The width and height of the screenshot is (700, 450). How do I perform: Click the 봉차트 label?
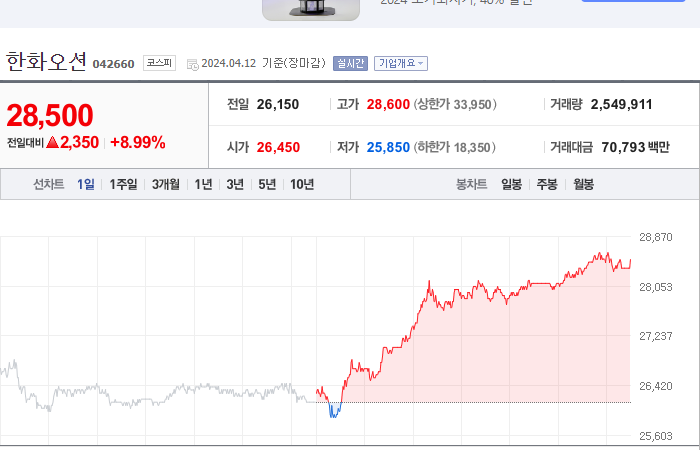(x=471, y=184)
